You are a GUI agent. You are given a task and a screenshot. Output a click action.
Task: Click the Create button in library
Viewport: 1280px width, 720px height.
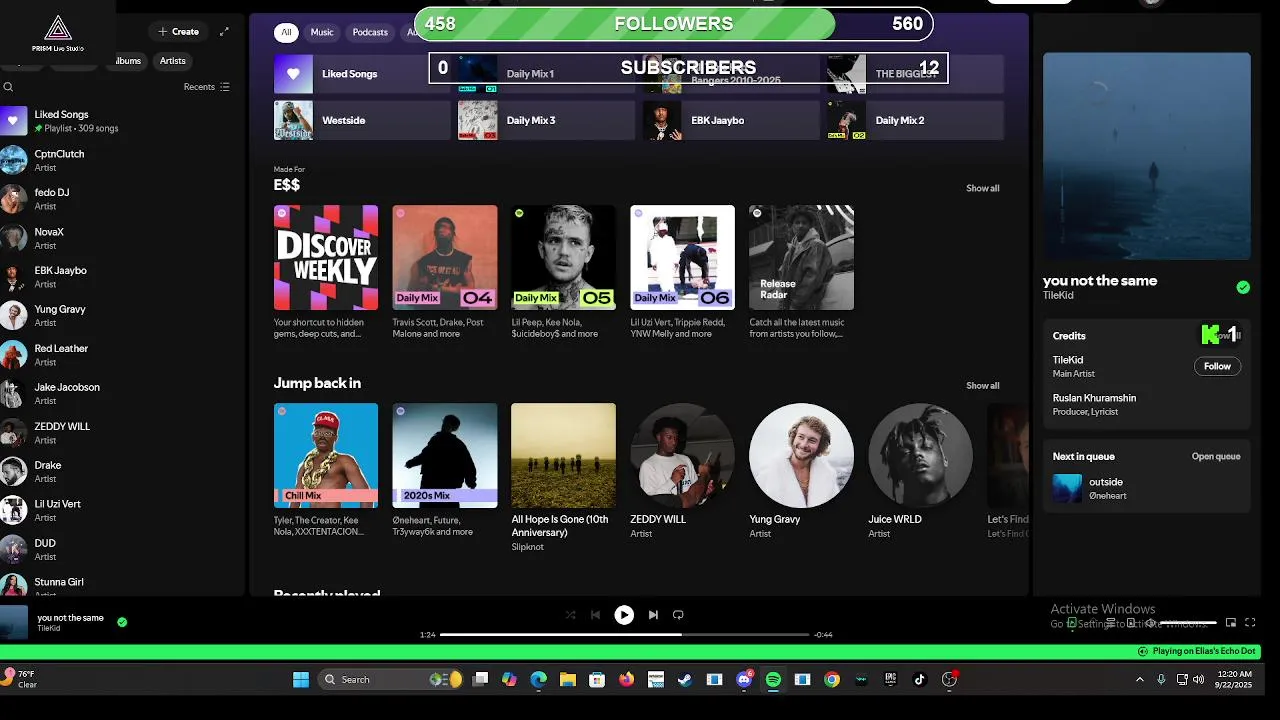(x=178, y=32)
